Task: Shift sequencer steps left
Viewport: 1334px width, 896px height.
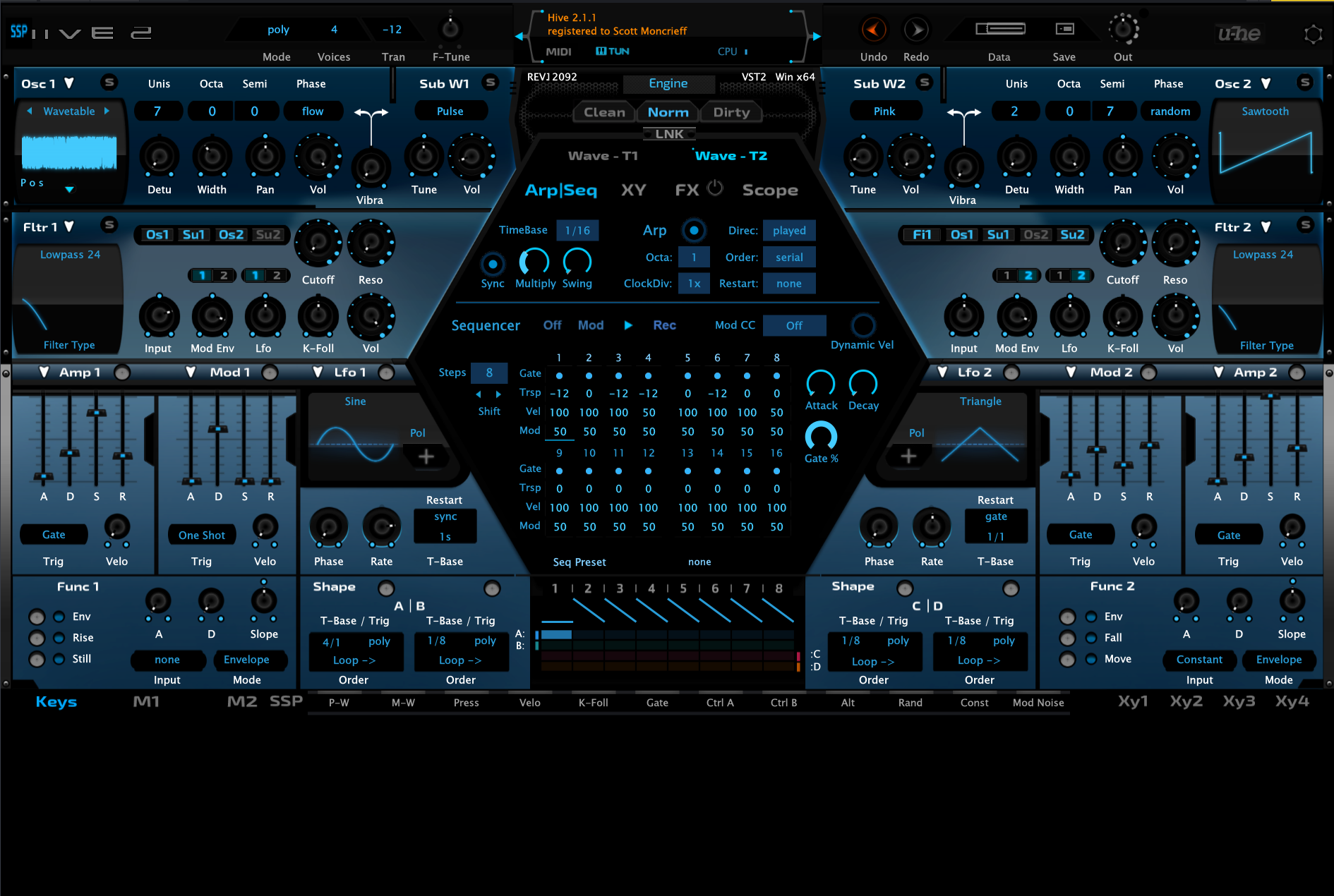Action: [479, 394]
